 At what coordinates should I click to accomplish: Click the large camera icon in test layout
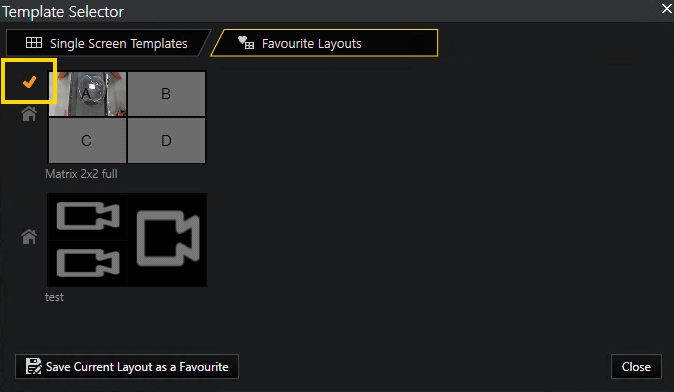point(168,239)
